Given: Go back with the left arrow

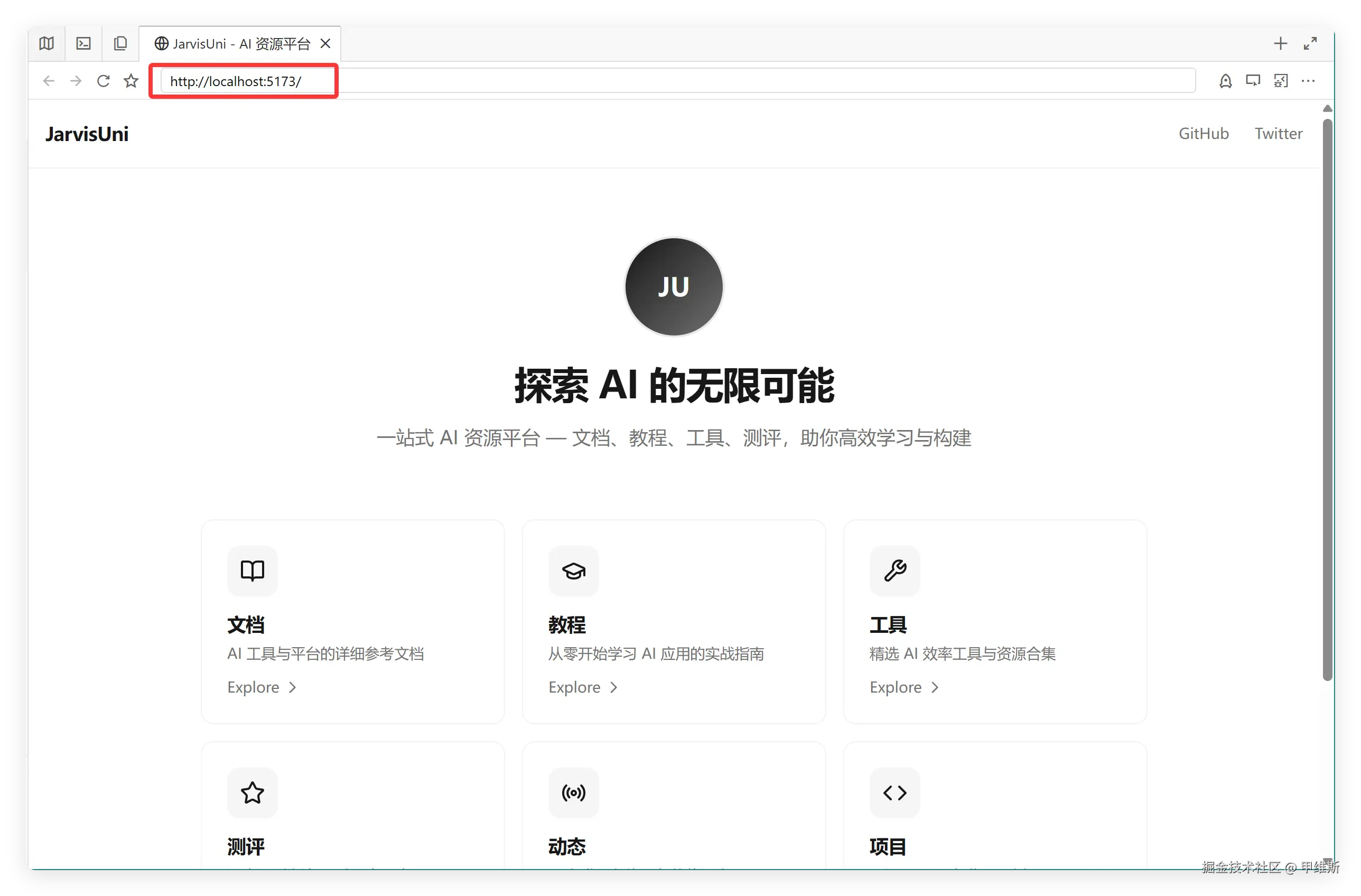Looking at the screenshot, I should 49,81.
